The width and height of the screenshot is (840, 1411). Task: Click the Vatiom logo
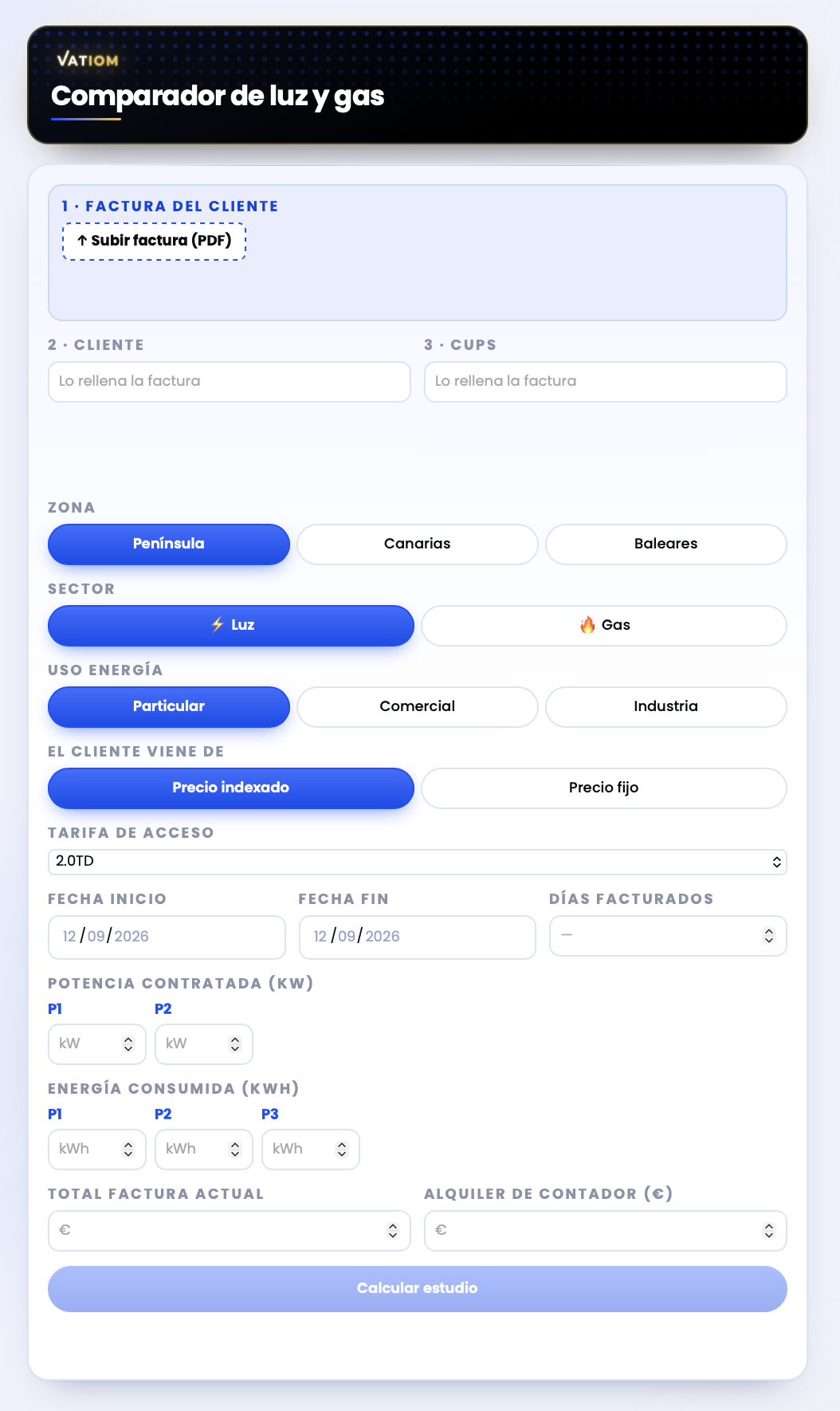(88, 60)
